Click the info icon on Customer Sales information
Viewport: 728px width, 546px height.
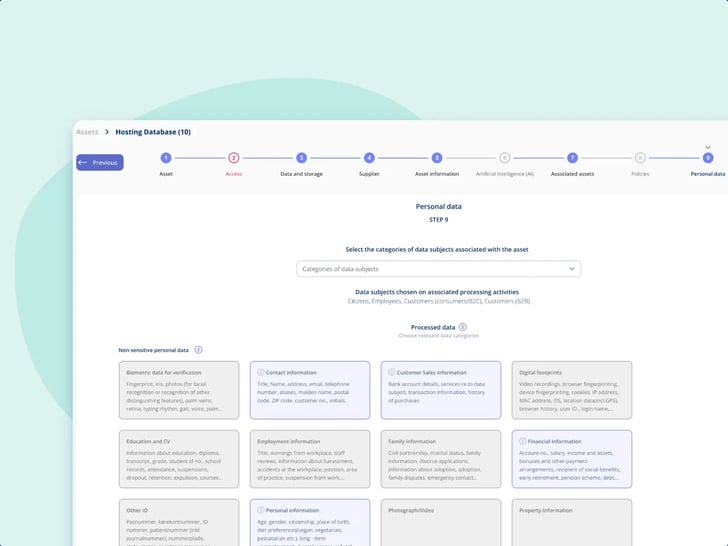coord(392,372)
